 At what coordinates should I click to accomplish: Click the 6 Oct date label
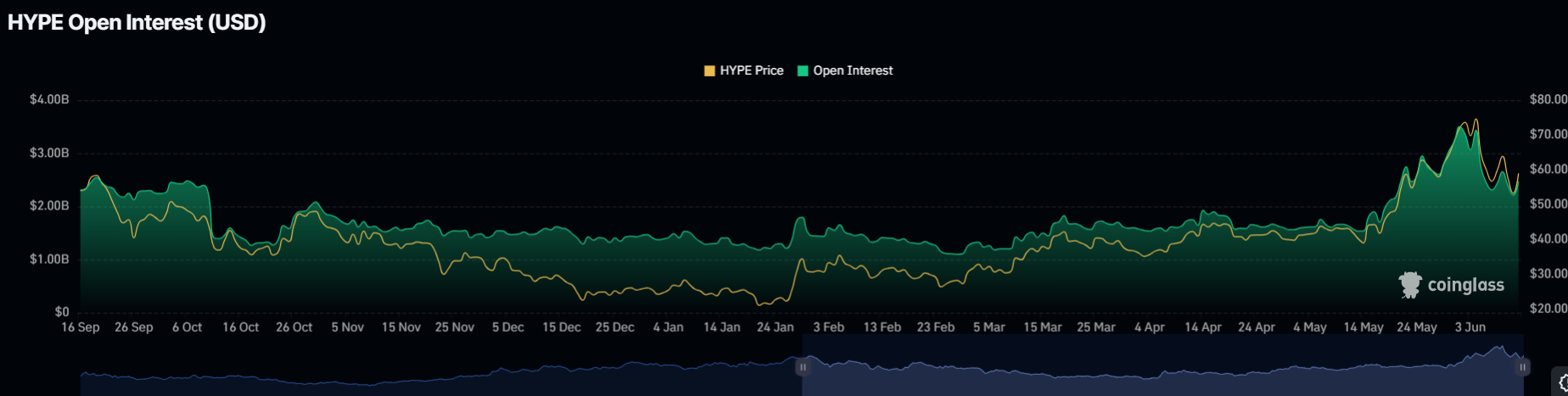click(188, 327)
